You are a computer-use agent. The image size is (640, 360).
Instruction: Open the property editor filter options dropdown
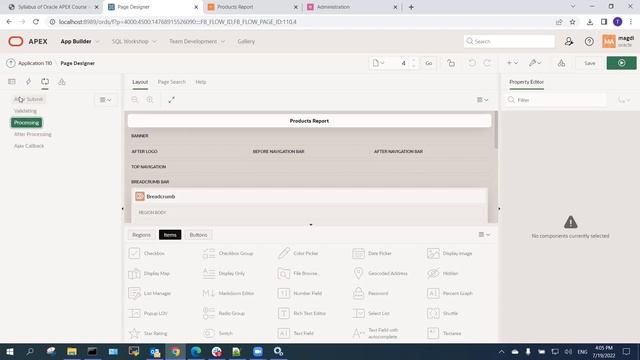(x=624, y=100)
